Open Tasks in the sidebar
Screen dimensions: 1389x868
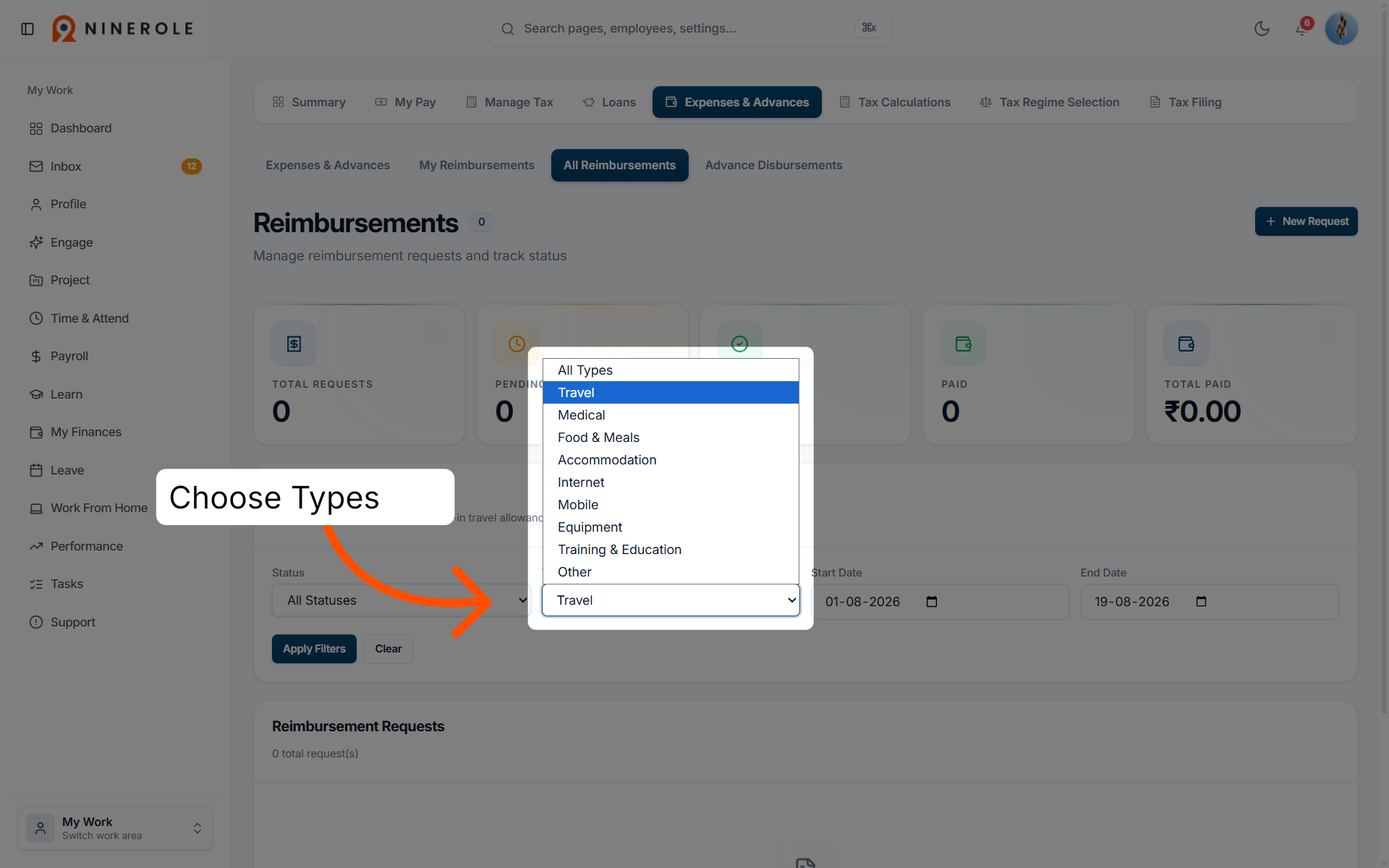point(115,584)
